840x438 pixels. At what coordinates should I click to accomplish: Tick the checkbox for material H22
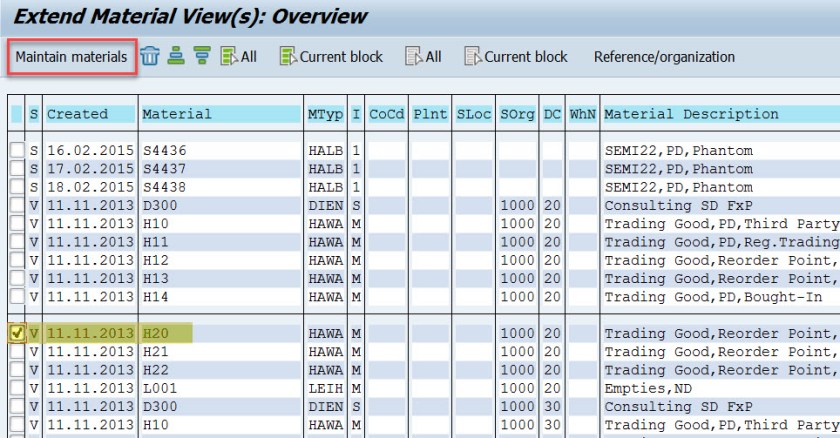(x=17, y=369)
